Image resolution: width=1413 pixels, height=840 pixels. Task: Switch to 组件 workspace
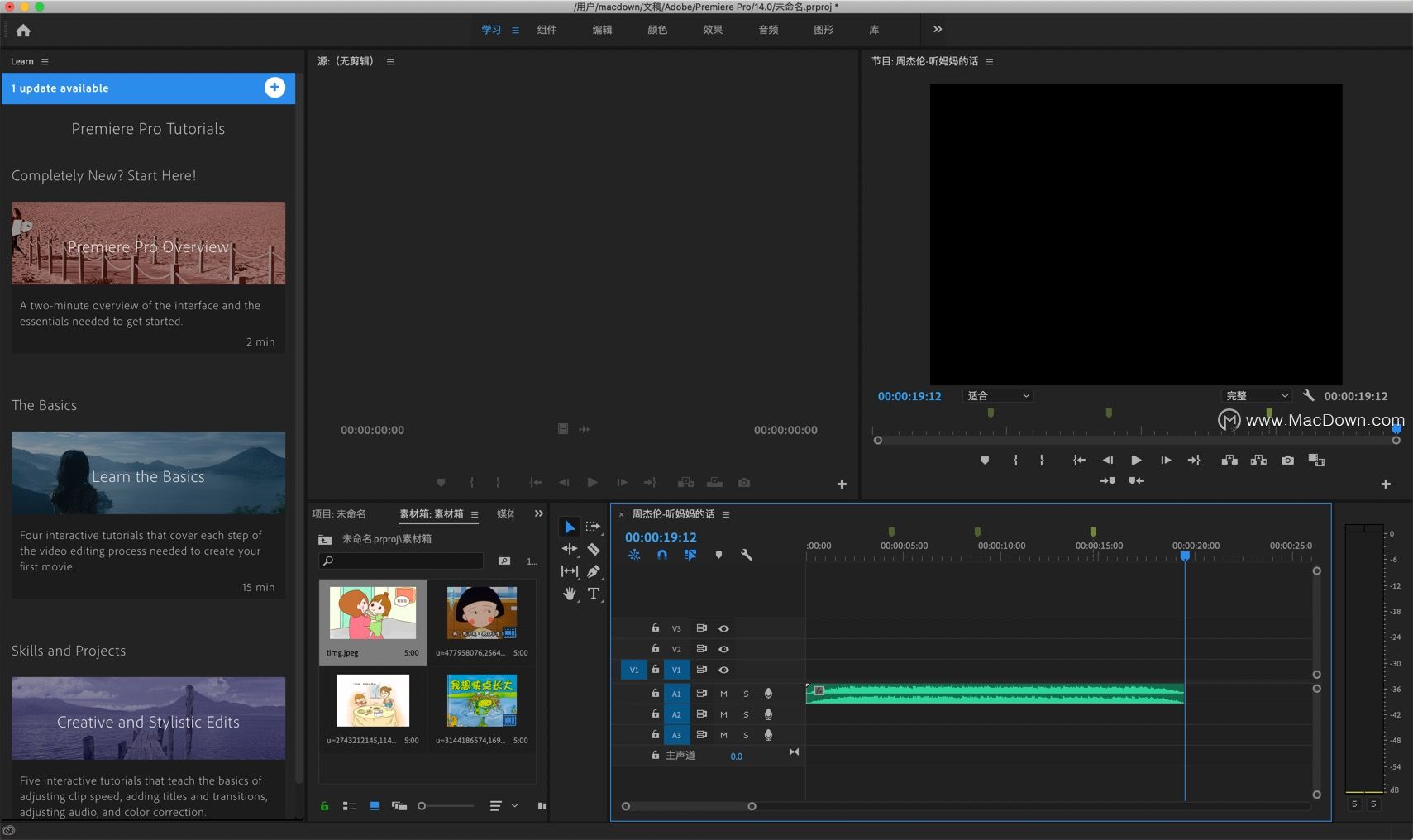pyautogui.click(x=547, y=30)
